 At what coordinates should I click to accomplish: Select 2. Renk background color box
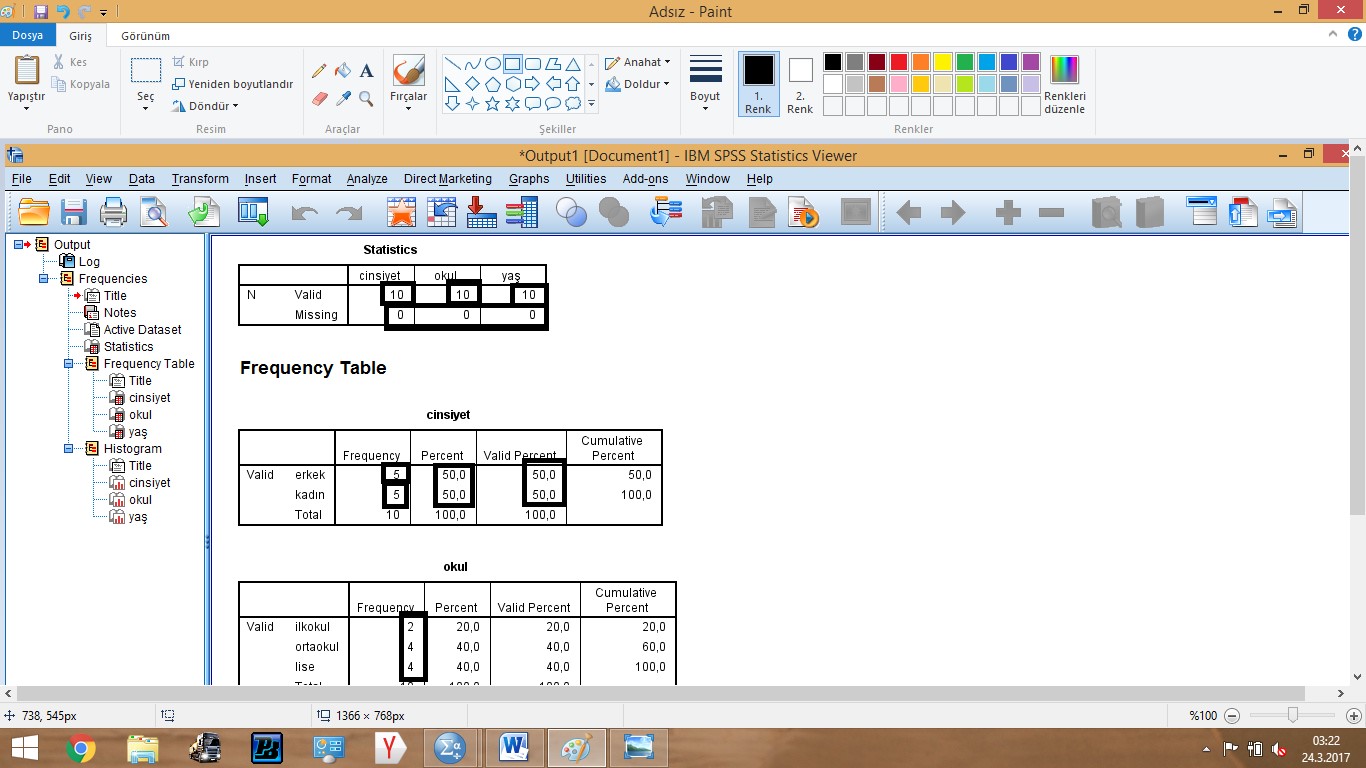coord(800,84)
